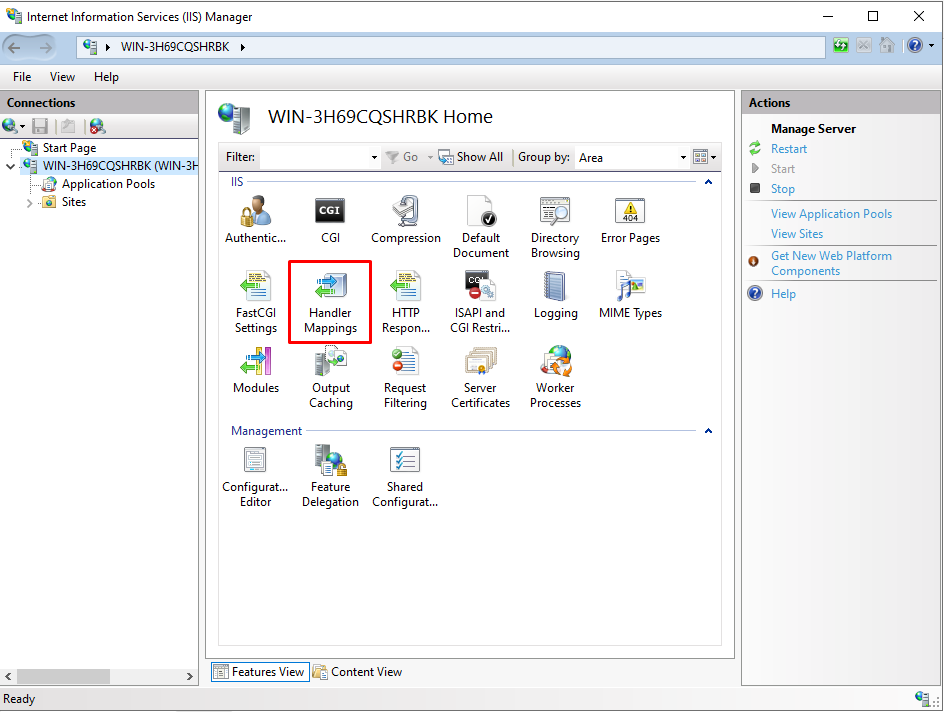Open the CGI feature icon
This screenshot has width=944, height=712.
pyautogui.click(x=330, y=220)
